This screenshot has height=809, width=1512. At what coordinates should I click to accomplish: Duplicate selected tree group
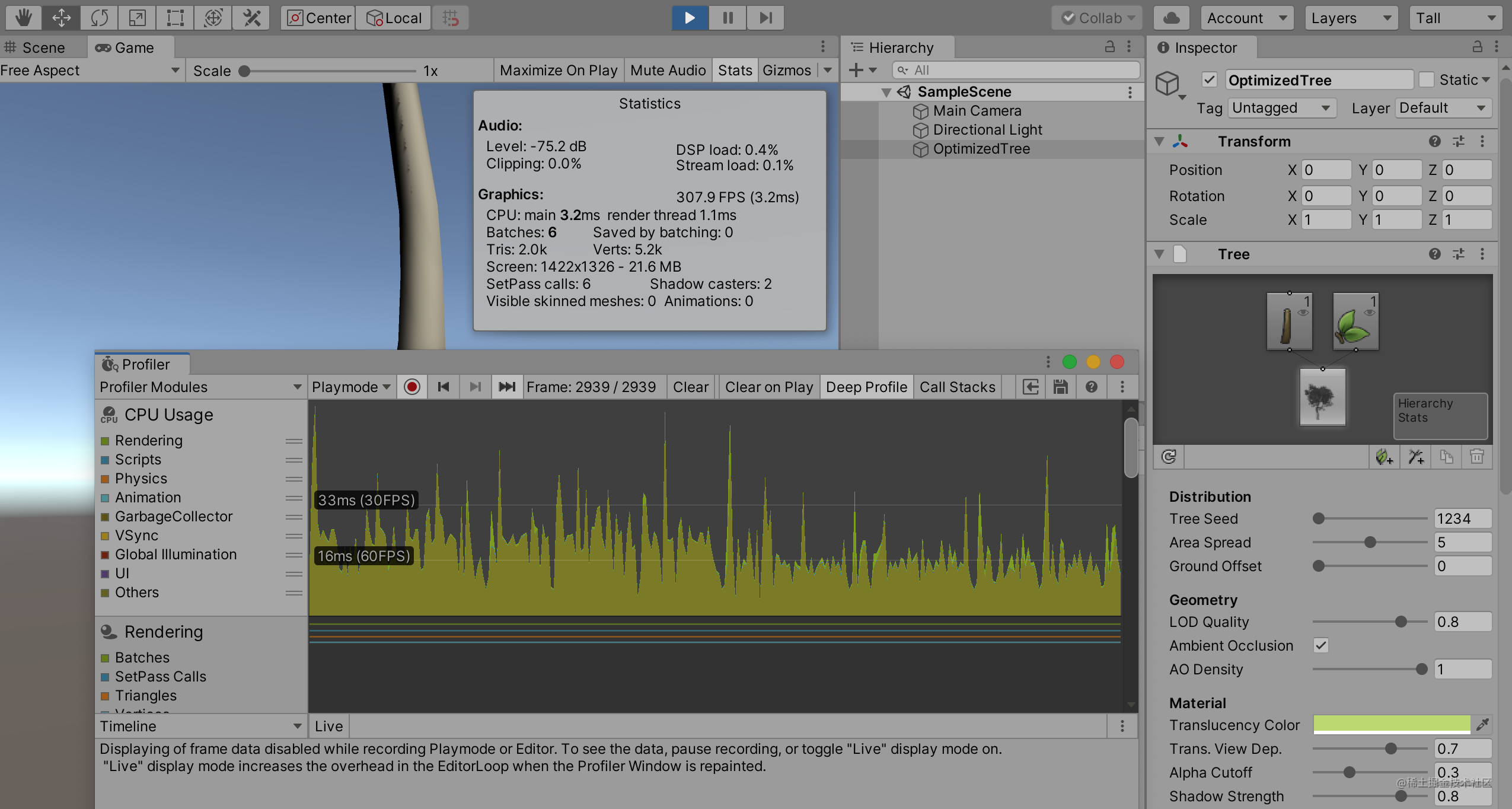point(1446,457)
